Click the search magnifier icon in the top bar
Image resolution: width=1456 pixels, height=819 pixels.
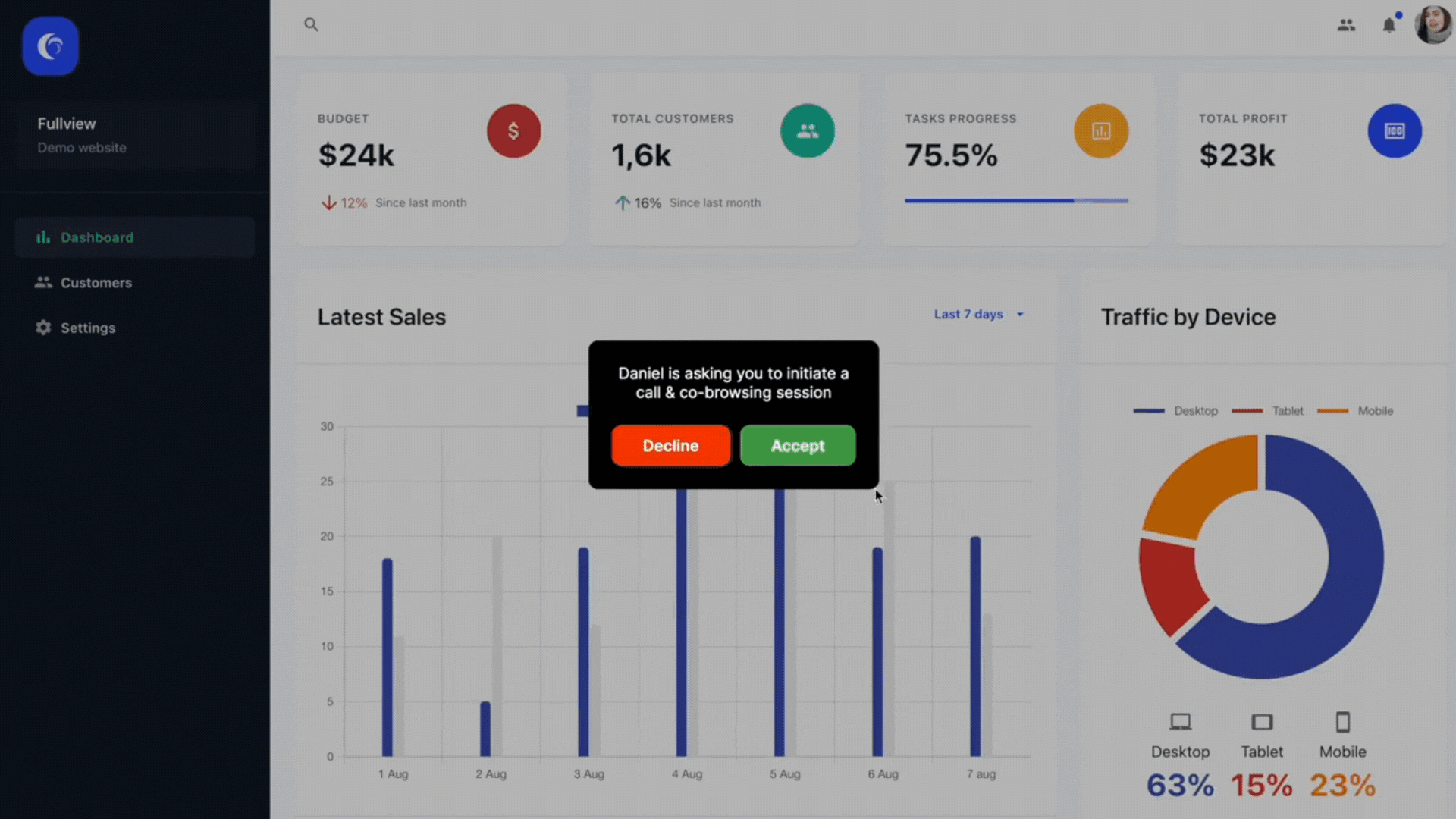click(311, 24)
